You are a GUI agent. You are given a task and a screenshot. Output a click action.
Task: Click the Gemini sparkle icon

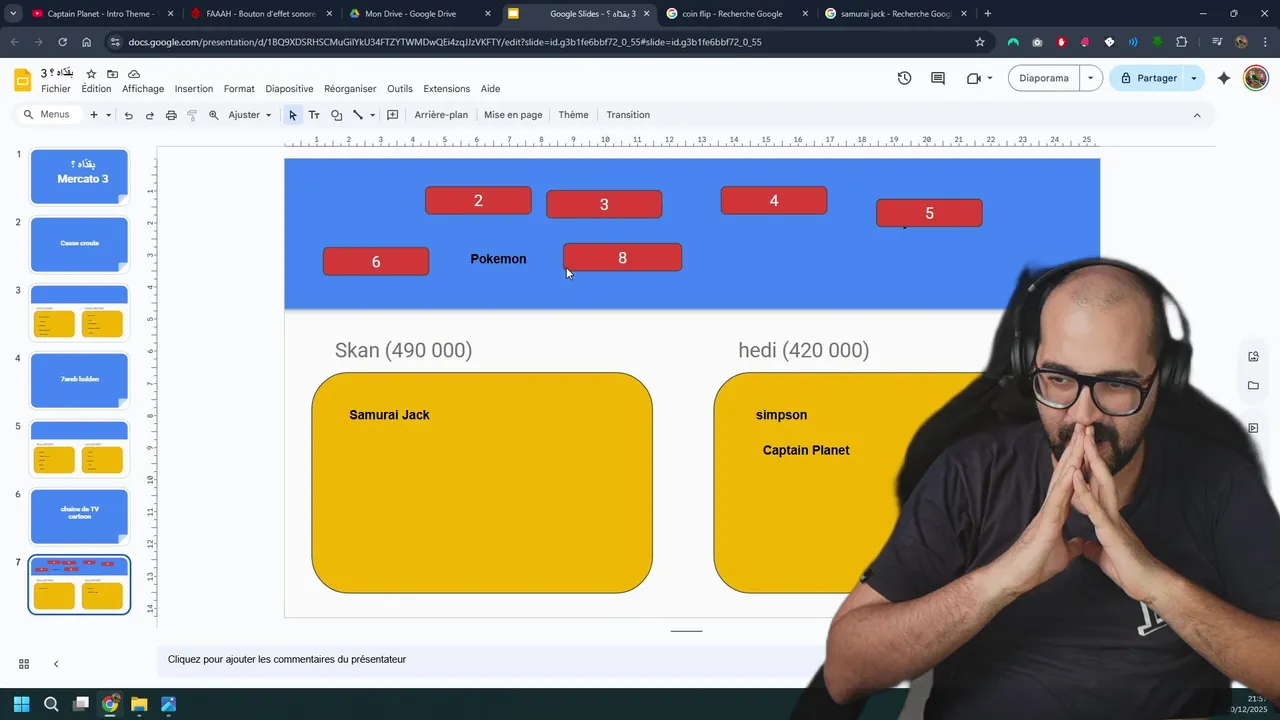[x=1224, y=78]
